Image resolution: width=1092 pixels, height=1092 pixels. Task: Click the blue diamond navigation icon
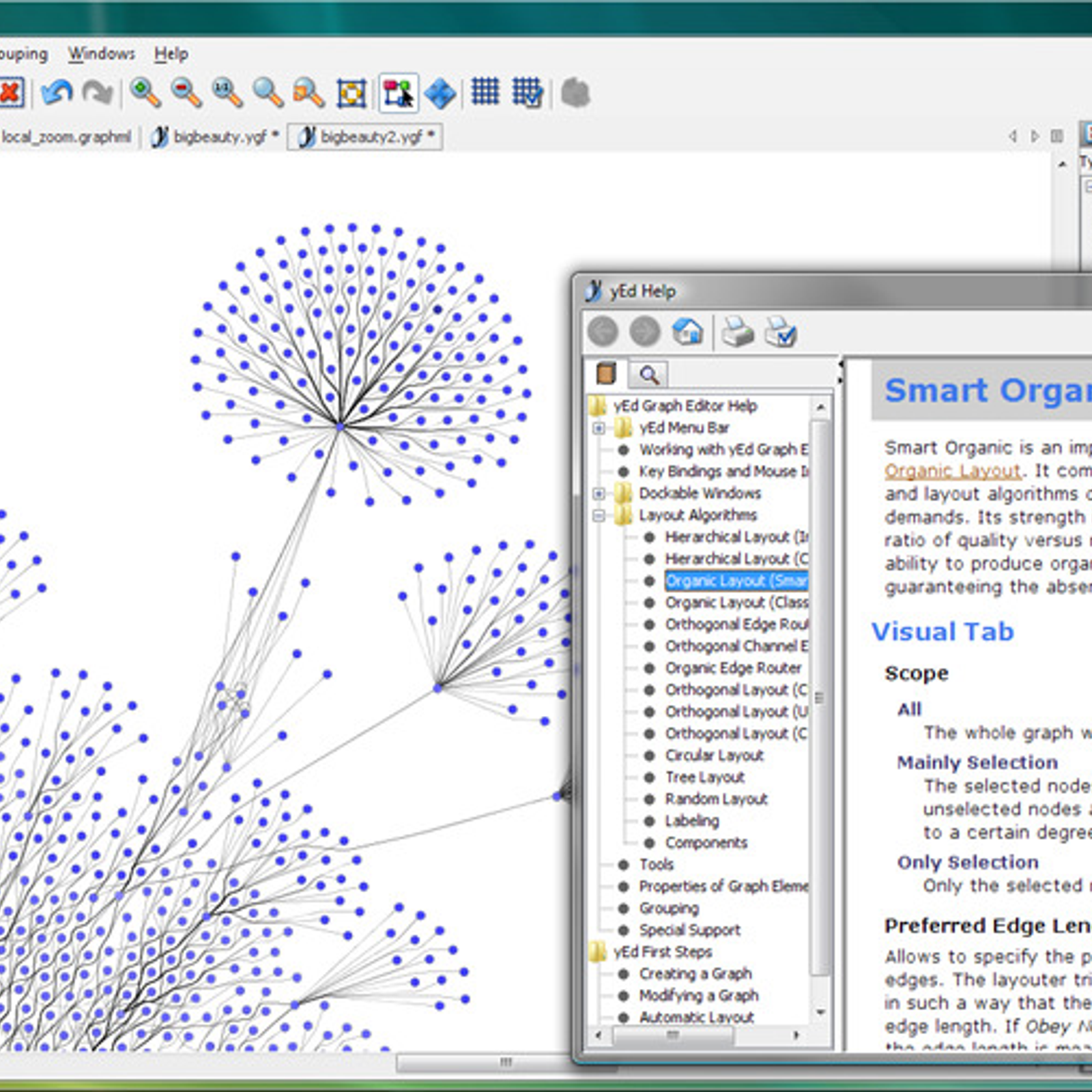(440, 94)
